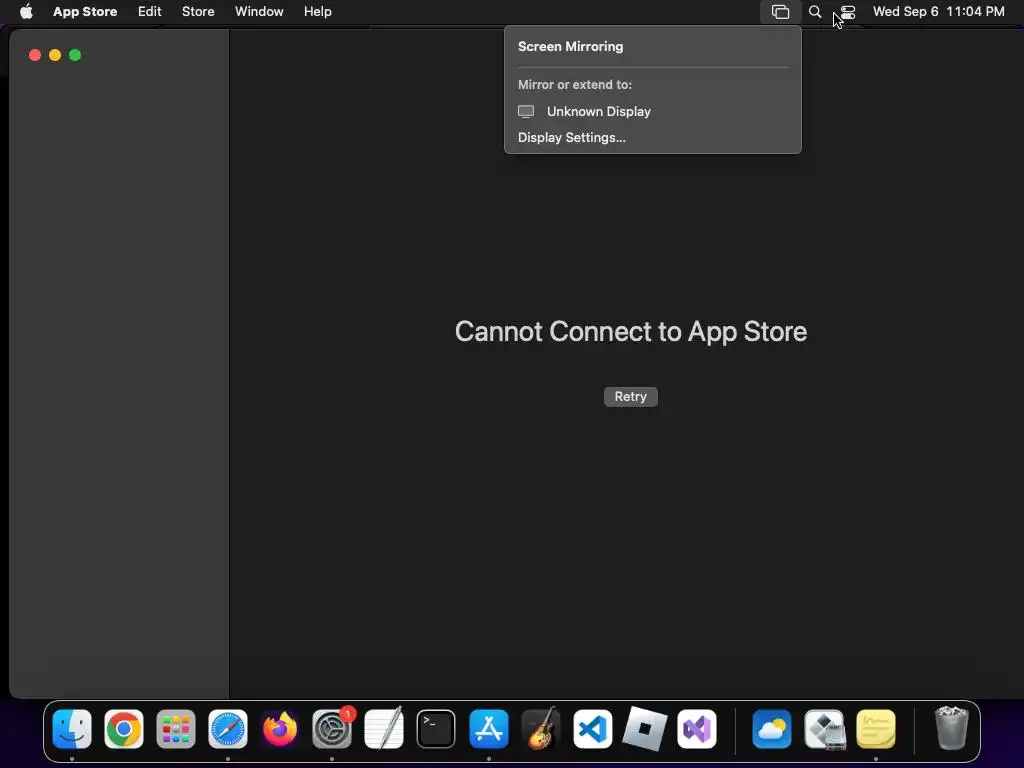Open the Edit menu
The height and width of the screenshot is (768, 1024).
(x=150, y=12)
